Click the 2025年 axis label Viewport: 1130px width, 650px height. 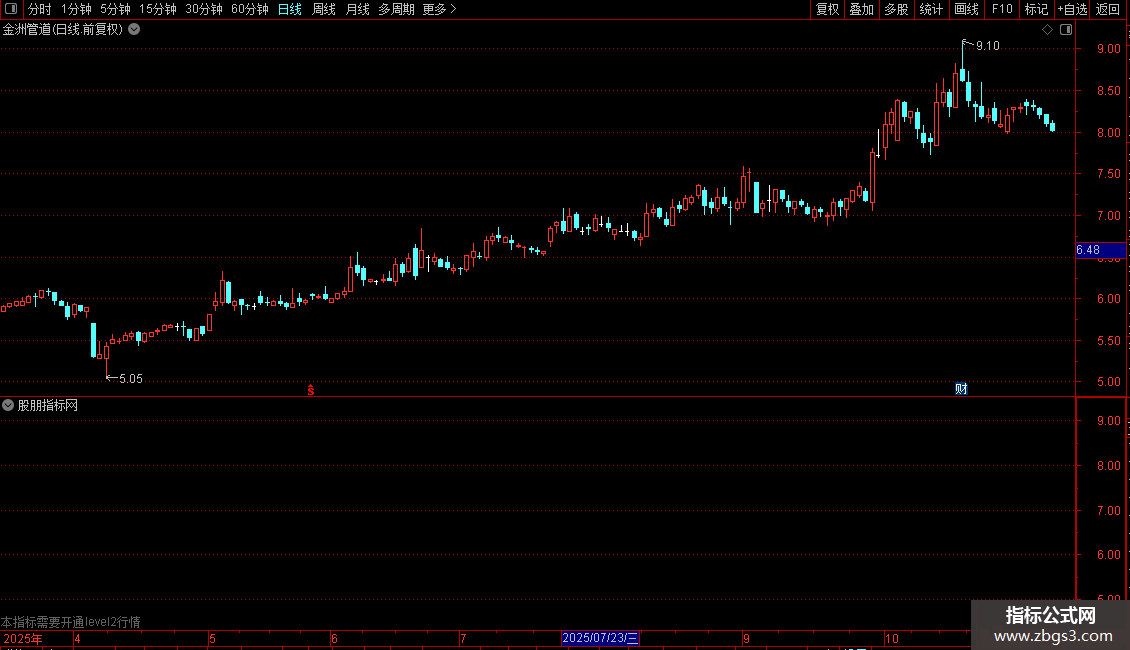point(23,638)
